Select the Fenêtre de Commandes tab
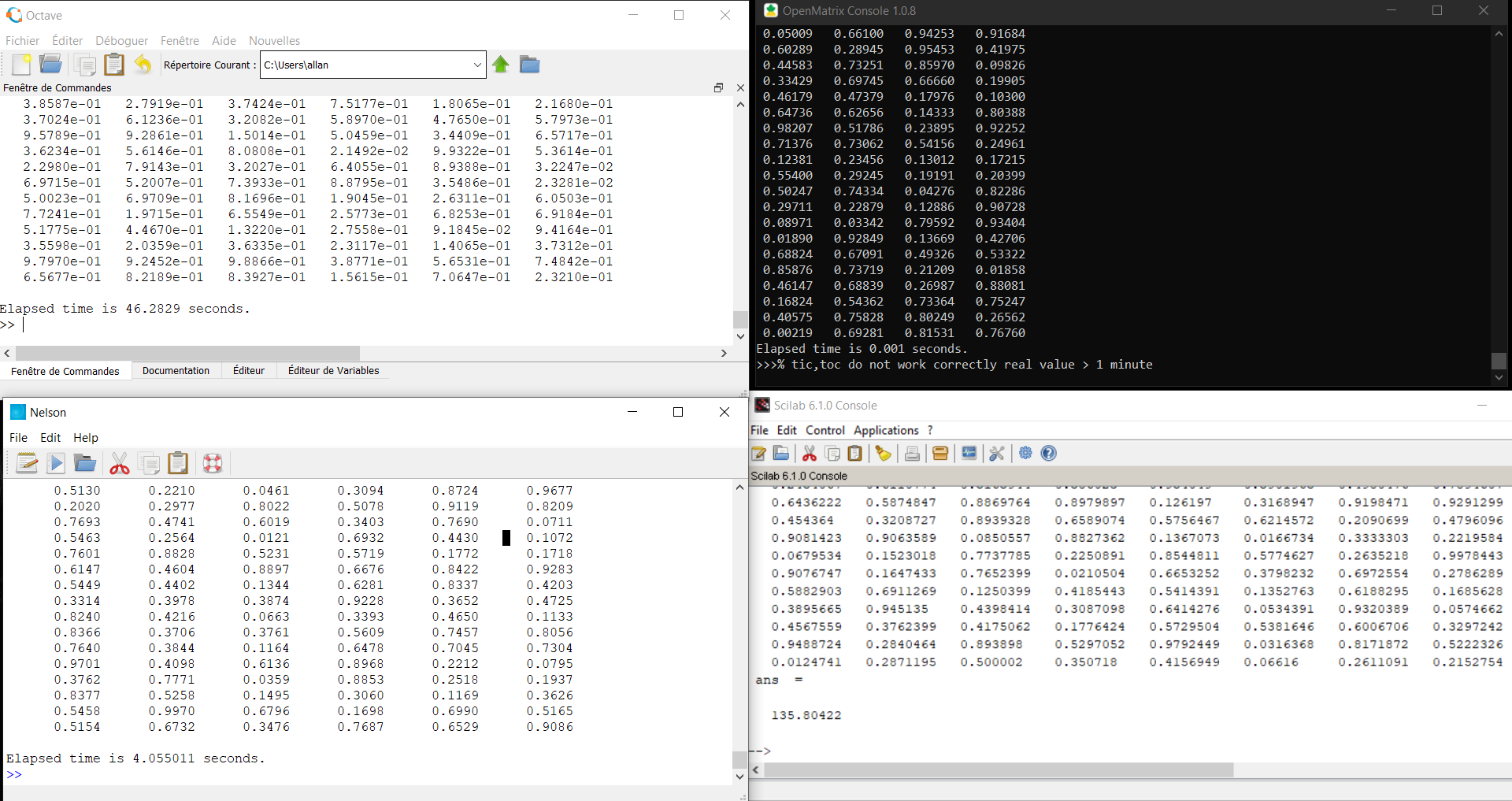Image resolution: width=1512 pixels, height=801 pixels. pos(65,371)
